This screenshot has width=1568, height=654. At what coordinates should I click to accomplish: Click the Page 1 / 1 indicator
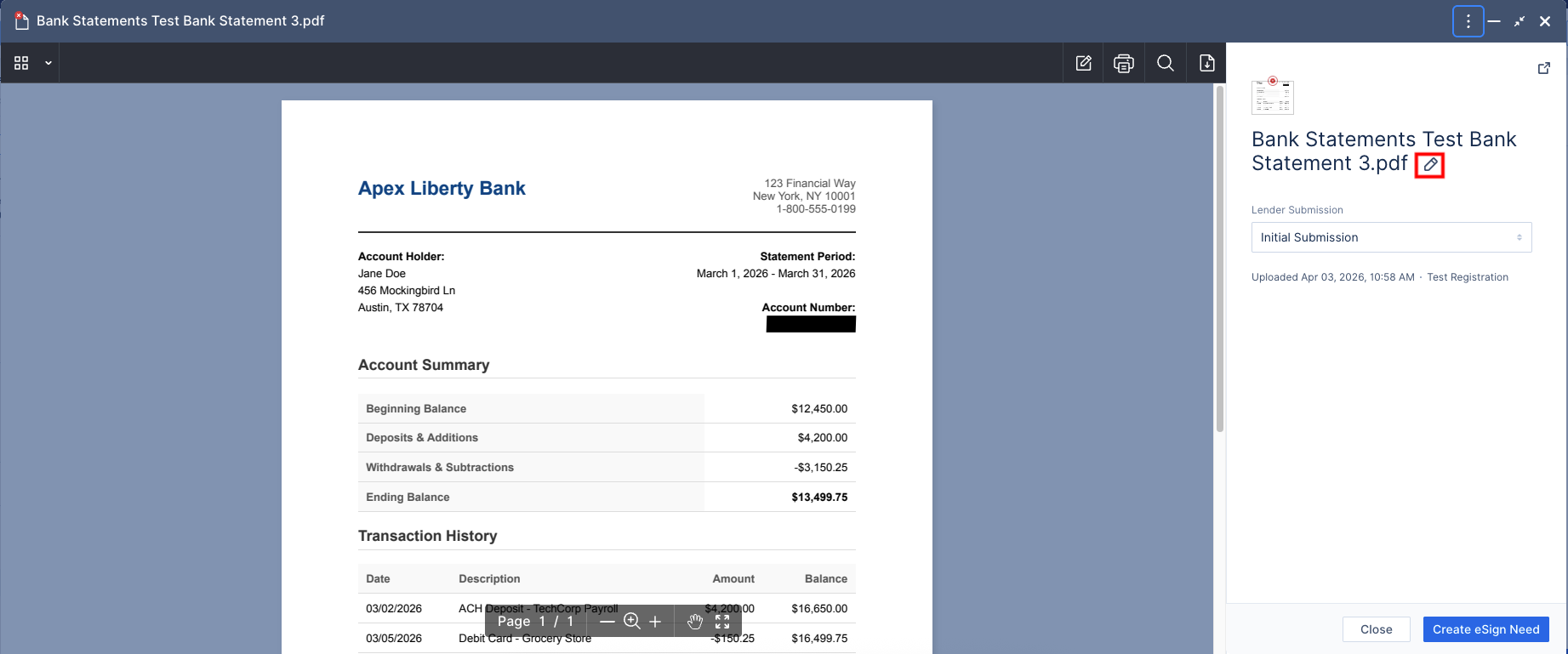[x=536, y=622]
